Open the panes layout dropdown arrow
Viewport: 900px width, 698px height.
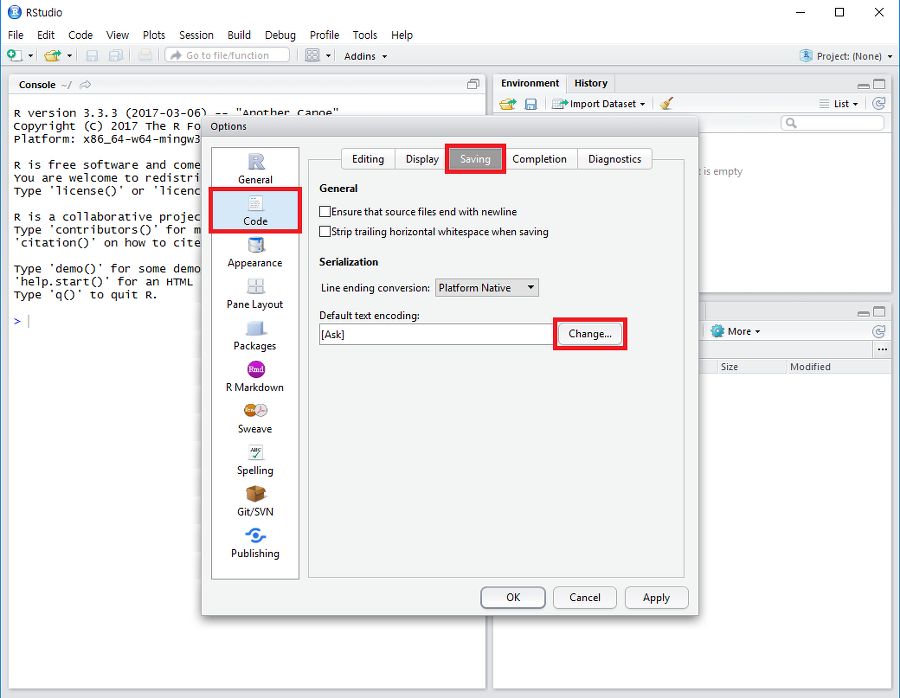[x=328, y=56]
